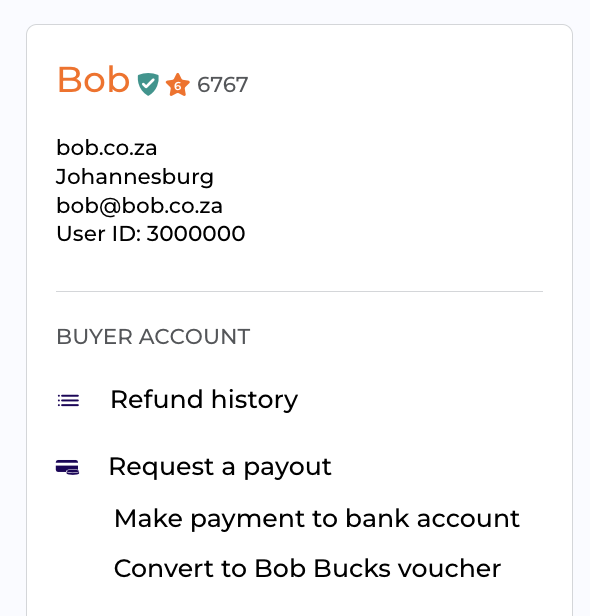Click the BUYER ACCOUNT section heading
Image resolution: width=590 pixels, height=616 pixels.
153,337
